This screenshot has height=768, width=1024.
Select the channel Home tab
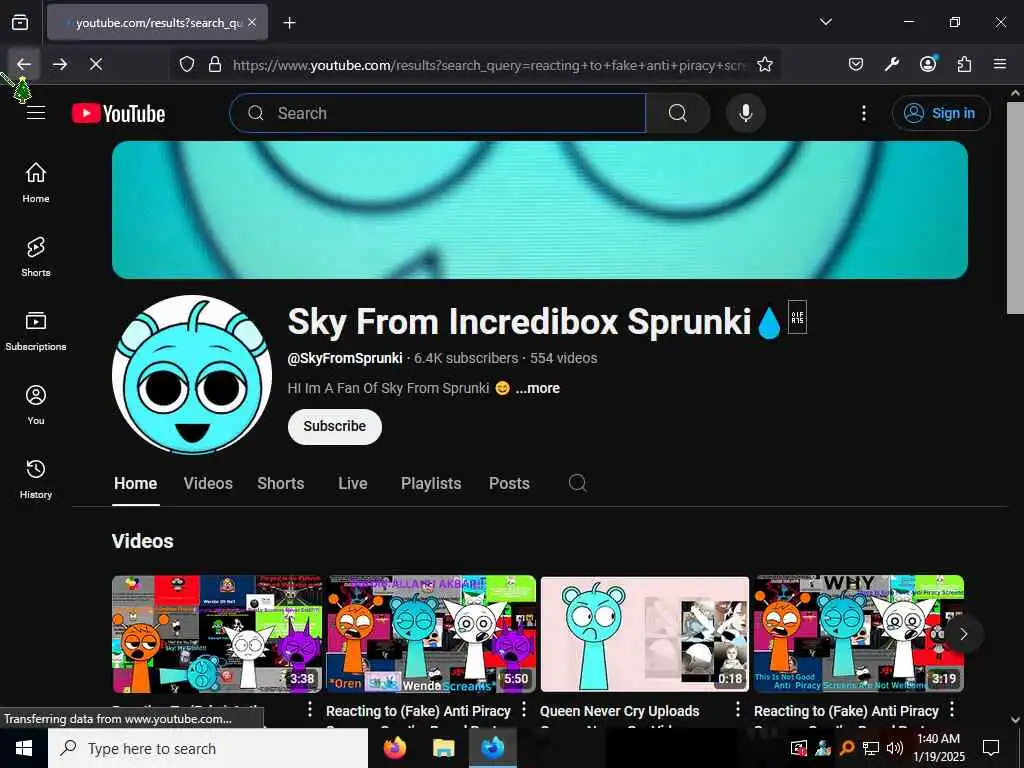click(135, 483)
